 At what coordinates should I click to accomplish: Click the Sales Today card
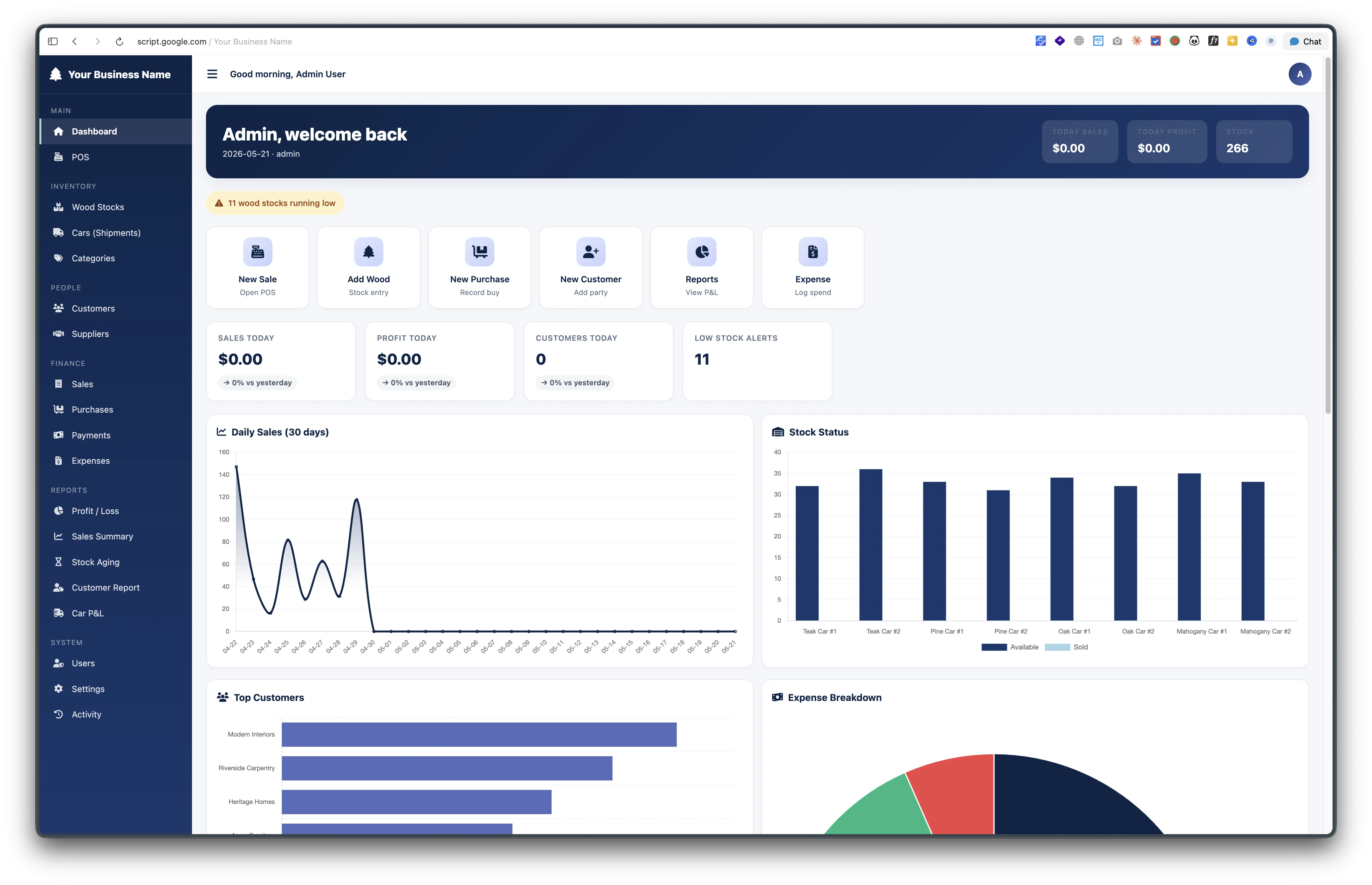[280, 361]
